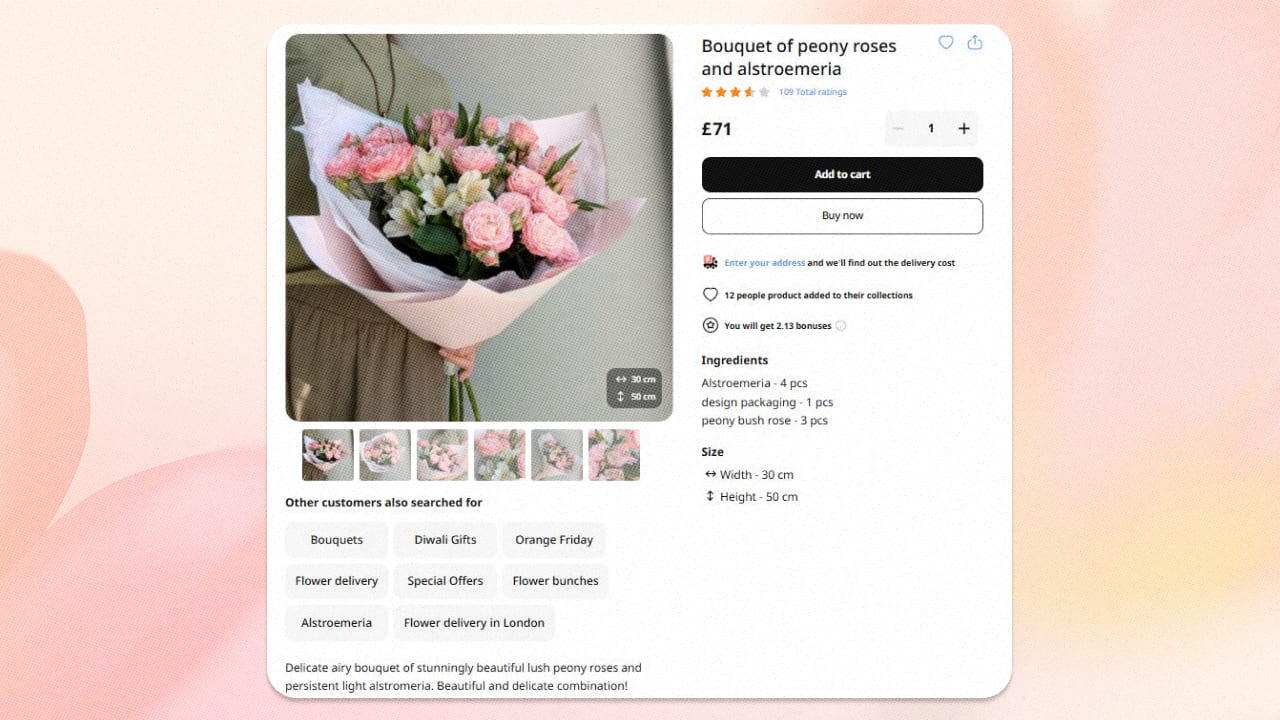Click the star icon next to bonuses

tap(710, 325)
